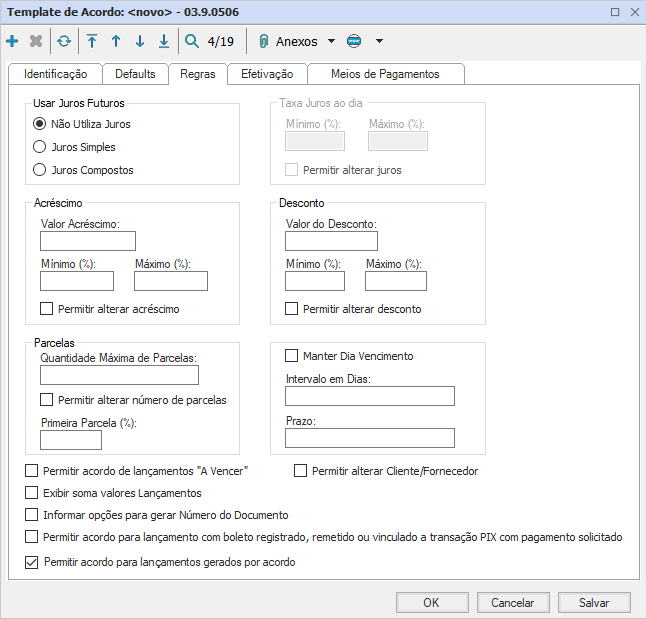Click the magnifier search icon
This screenshot has width=646, height=619.
coord(192,42)
